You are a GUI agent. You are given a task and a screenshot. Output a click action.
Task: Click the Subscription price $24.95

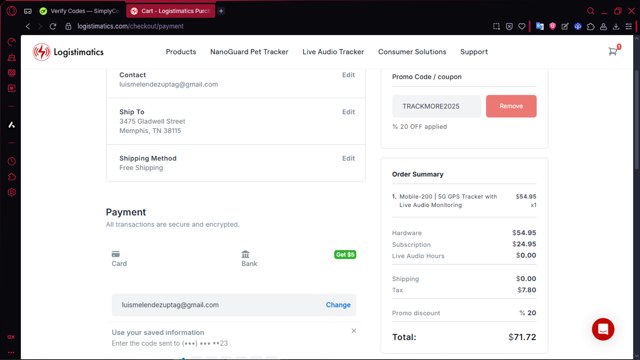click(524, 244)
